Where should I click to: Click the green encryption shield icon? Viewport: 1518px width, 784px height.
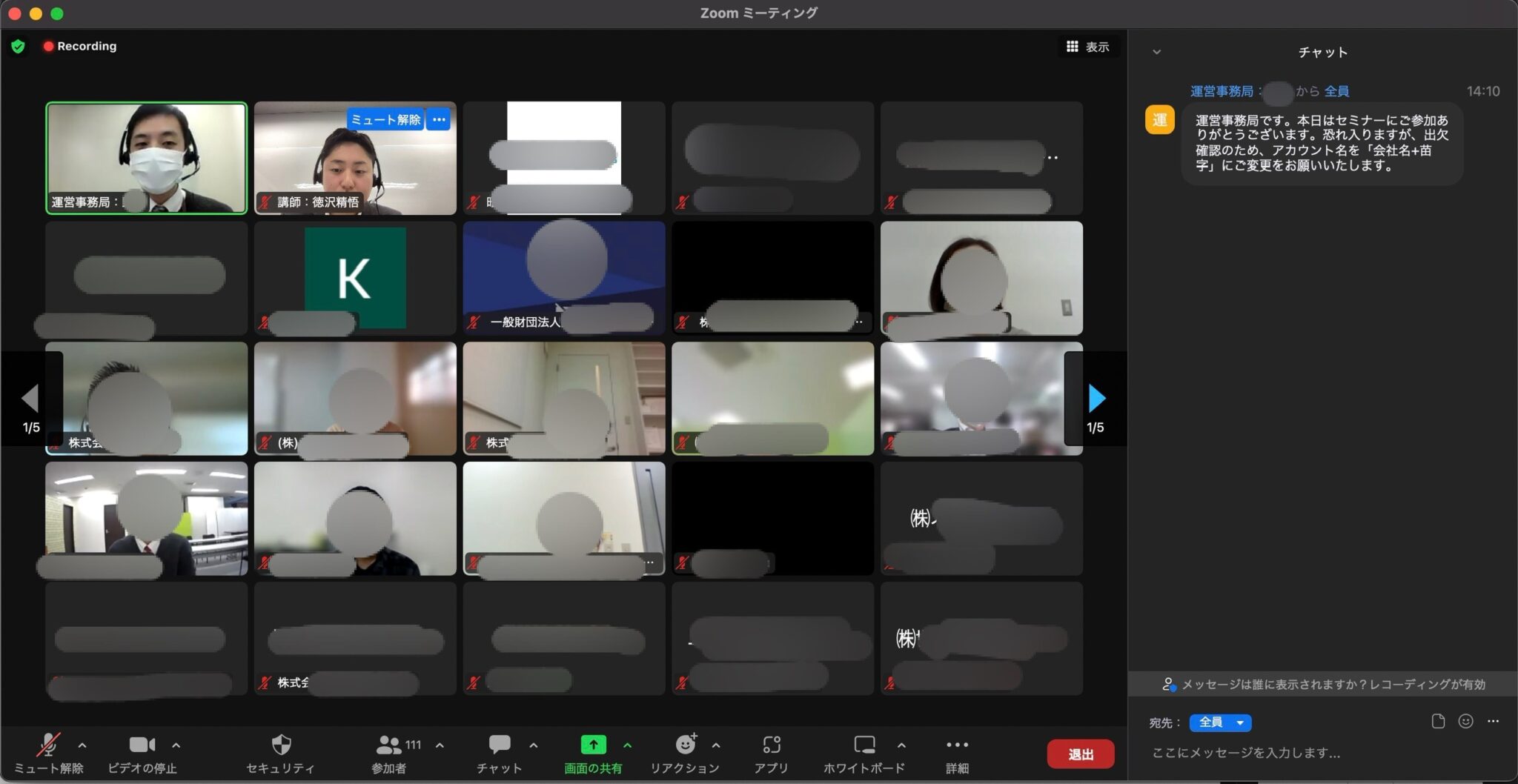[x=19, y=46]
